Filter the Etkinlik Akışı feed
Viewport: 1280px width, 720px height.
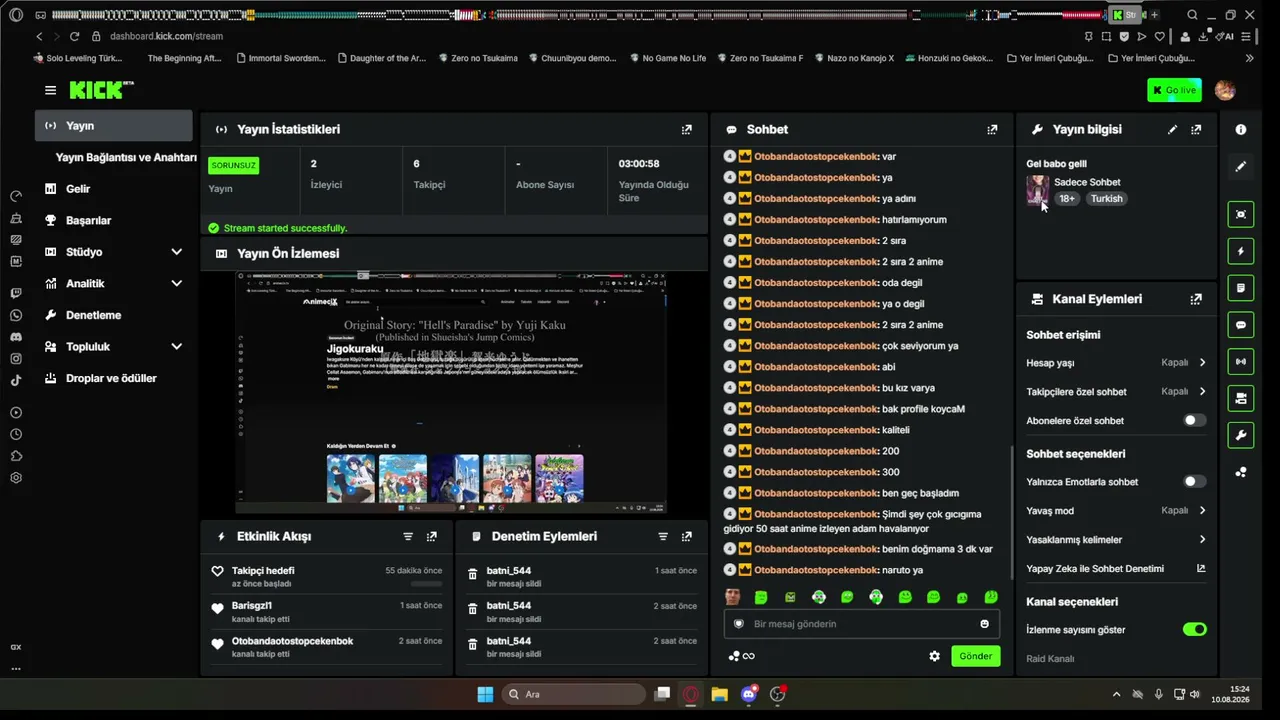408,537
